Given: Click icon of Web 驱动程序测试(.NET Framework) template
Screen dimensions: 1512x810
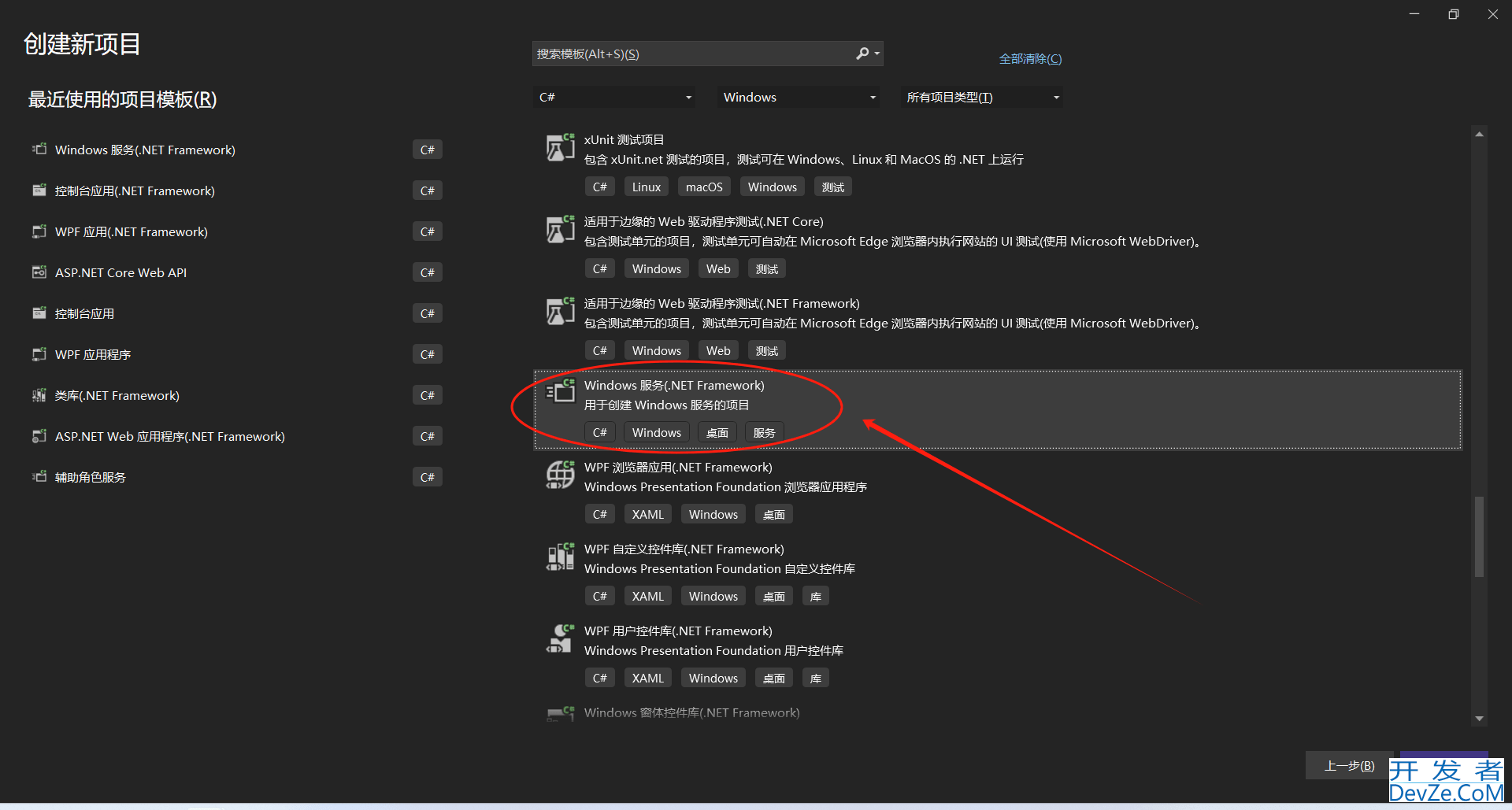Looking at the screenshot, I should pyautogui.click(x=561, y=311).
